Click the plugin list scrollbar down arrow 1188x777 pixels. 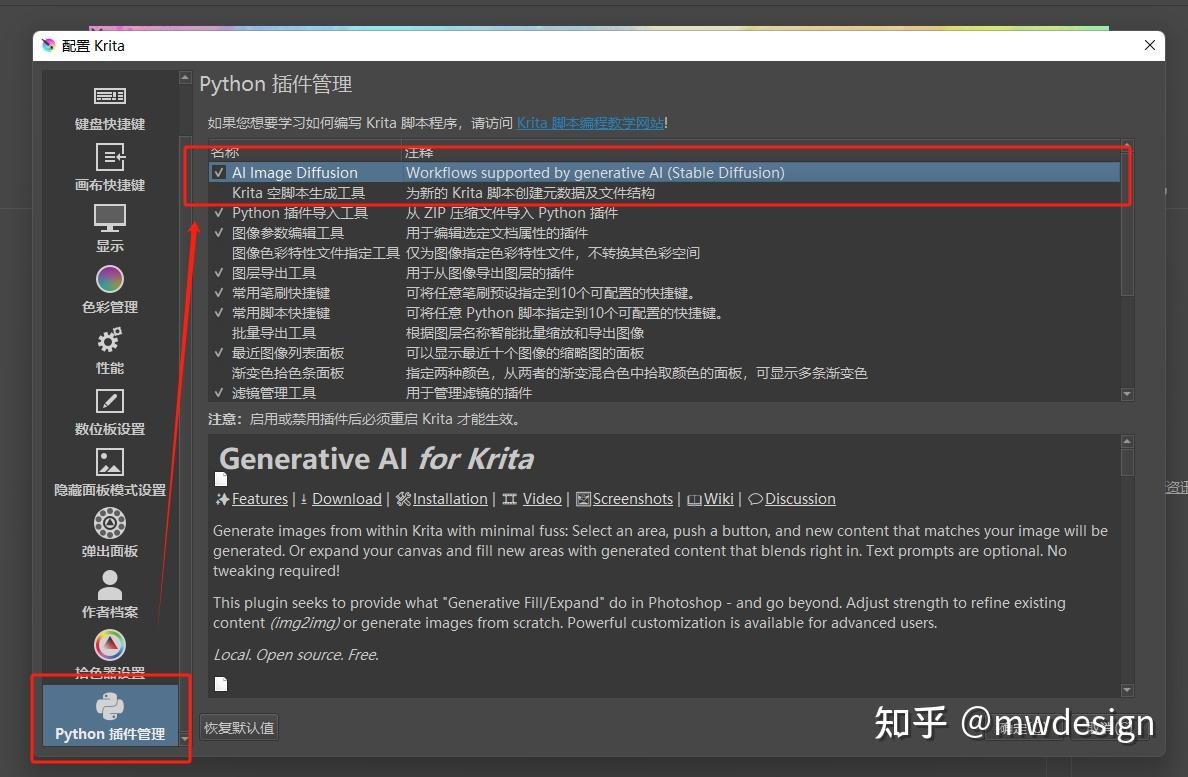1127,394
